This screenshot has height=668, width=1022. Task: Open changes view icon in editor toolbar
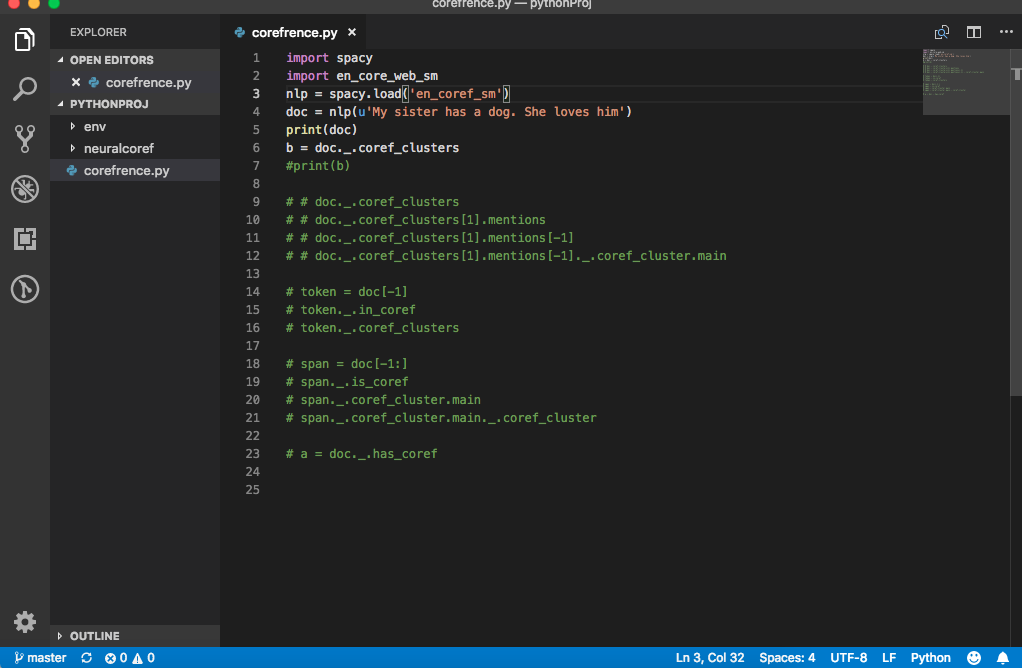coord(942,32)
